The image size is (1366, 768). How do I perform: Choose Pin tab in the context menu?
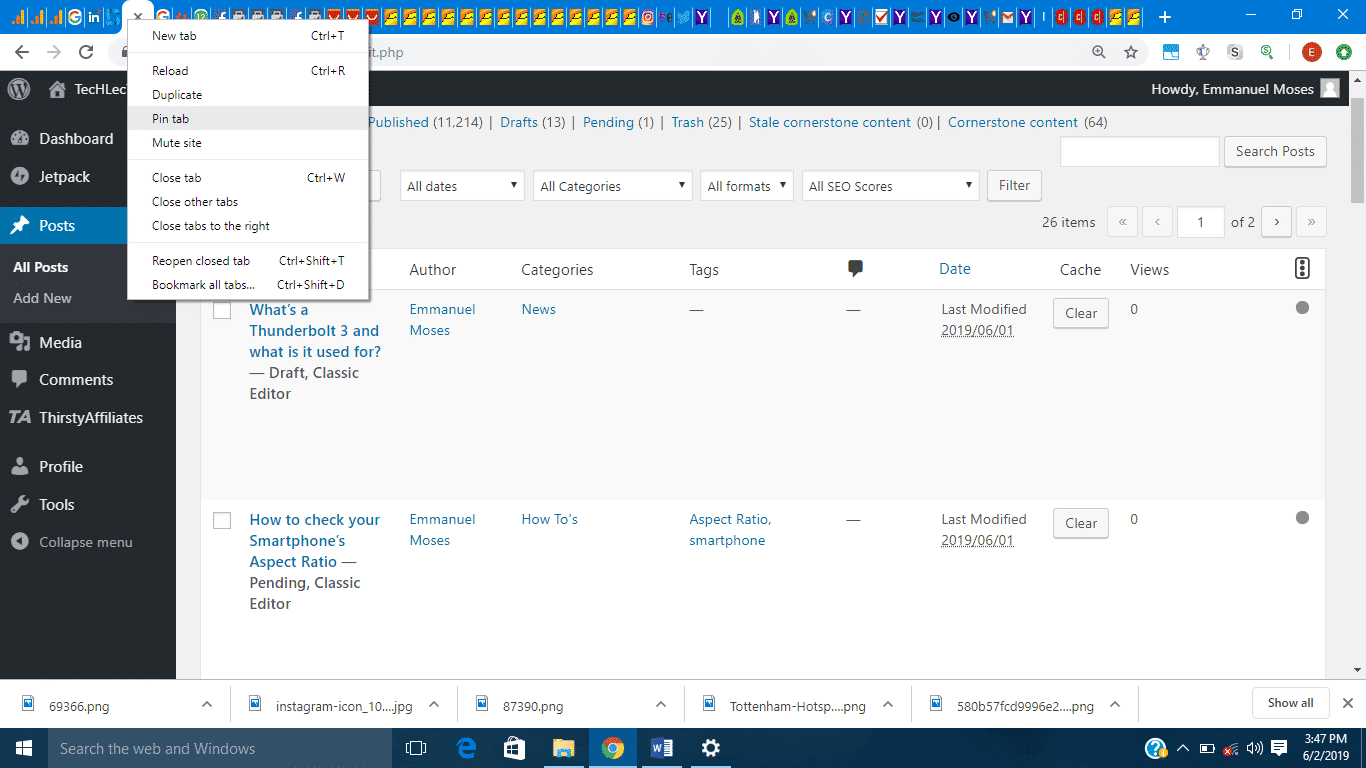248,118
